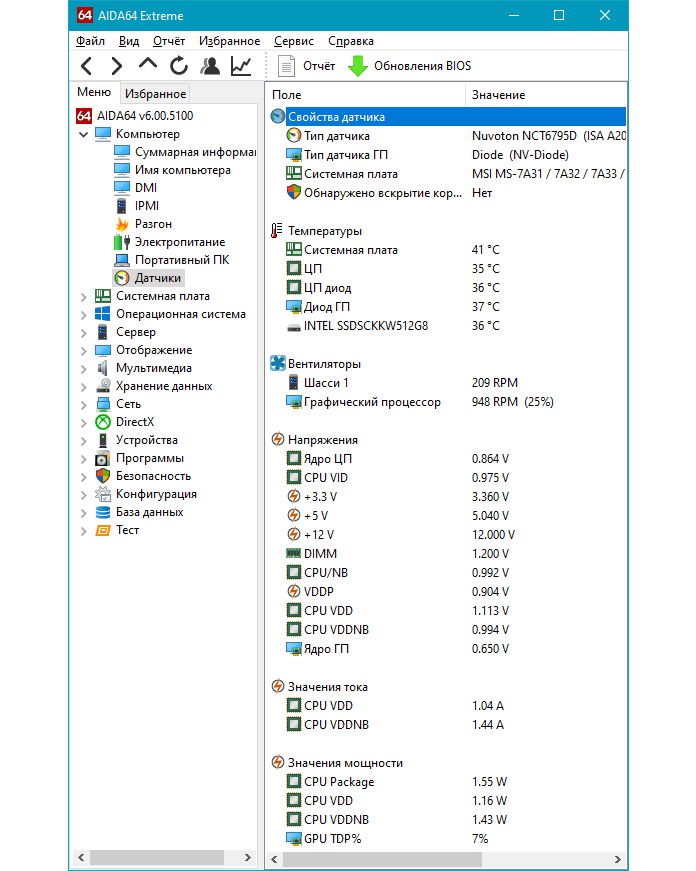Expand the DirectX tree node
The width and height of the screenshot is (696, 871).
click(83, 423)
